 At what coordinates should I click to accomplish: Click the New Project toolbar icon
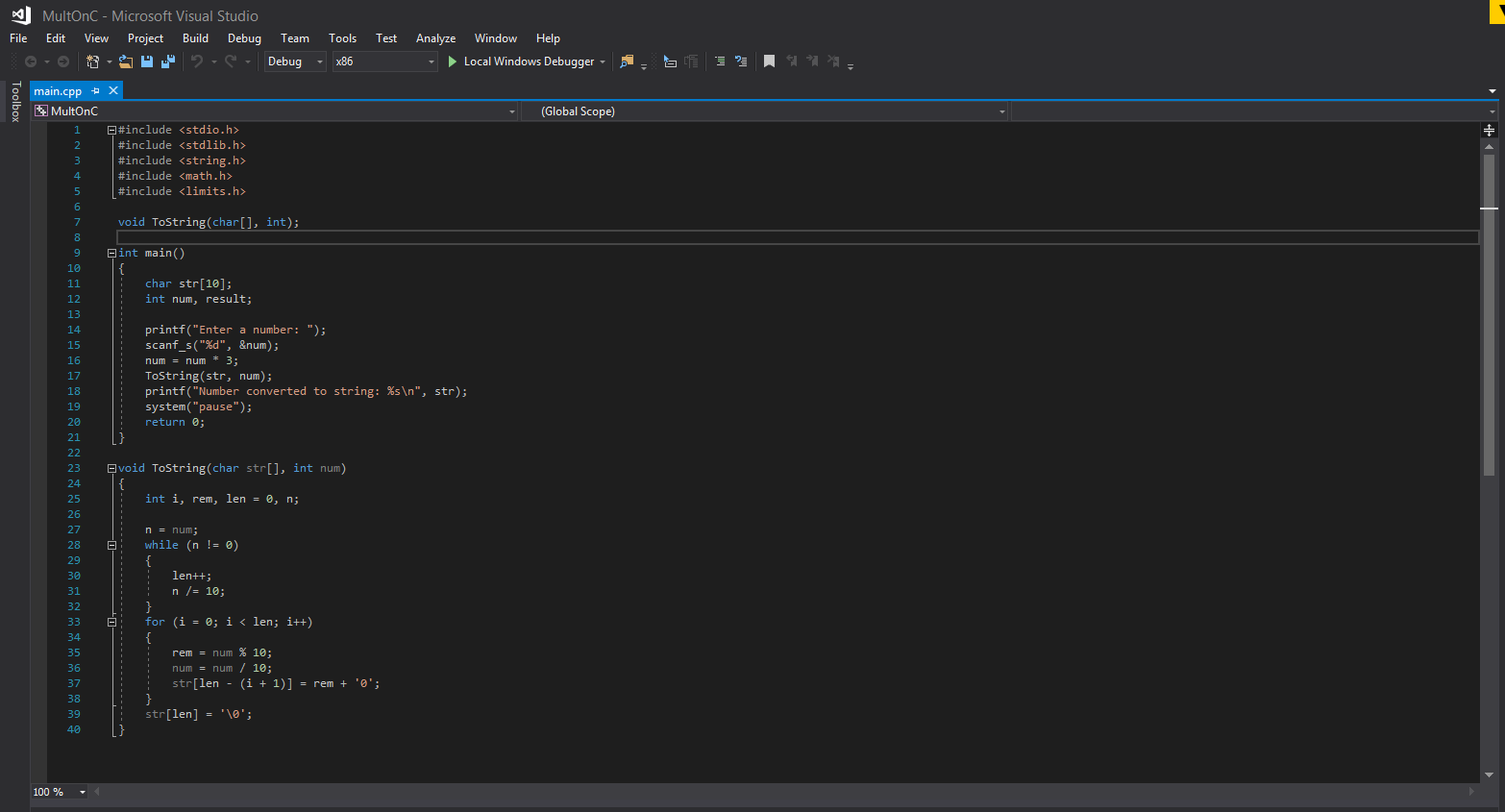point(92,62)
